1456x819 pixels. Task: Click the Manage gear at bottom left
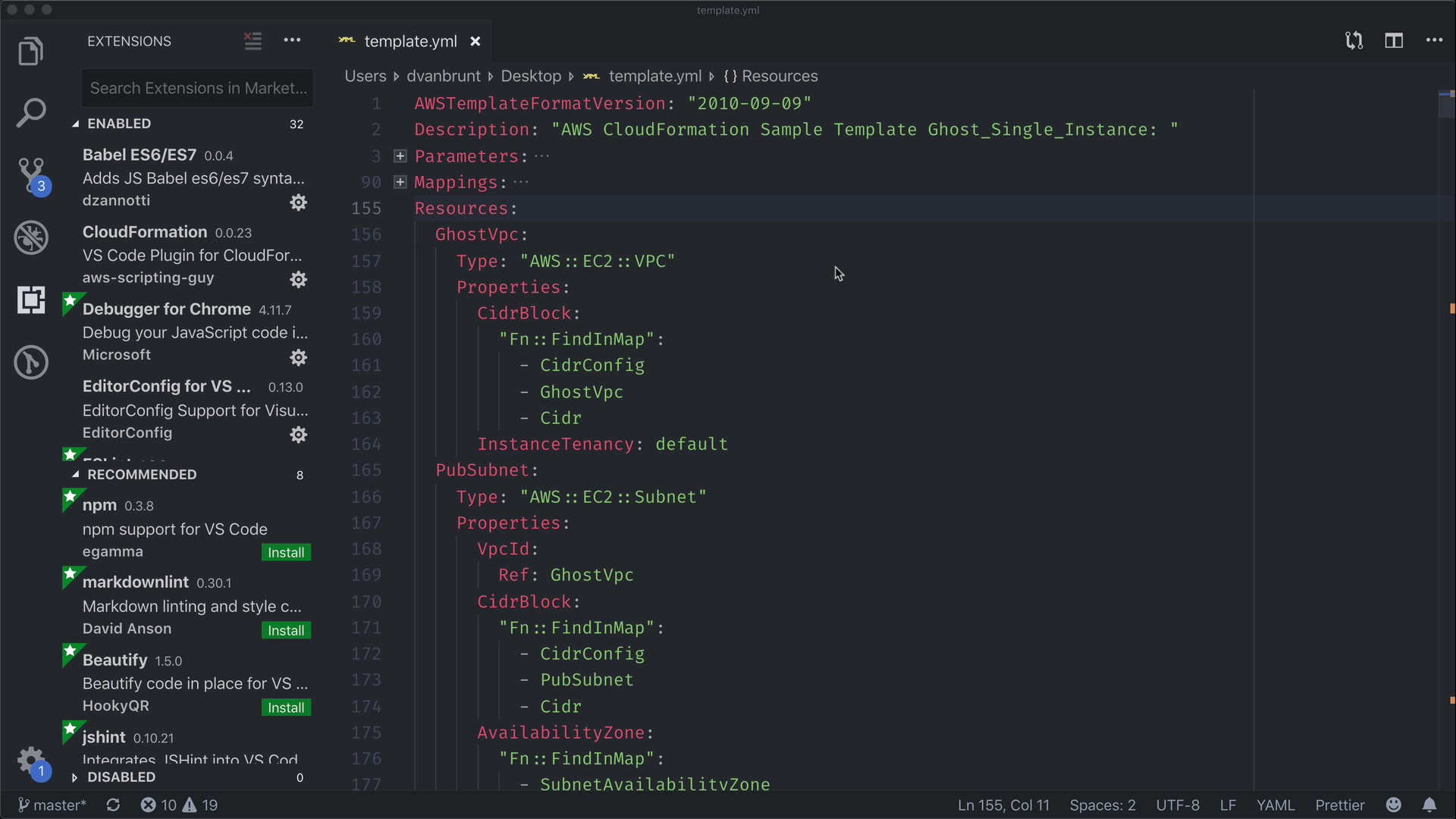click(30, 760)
